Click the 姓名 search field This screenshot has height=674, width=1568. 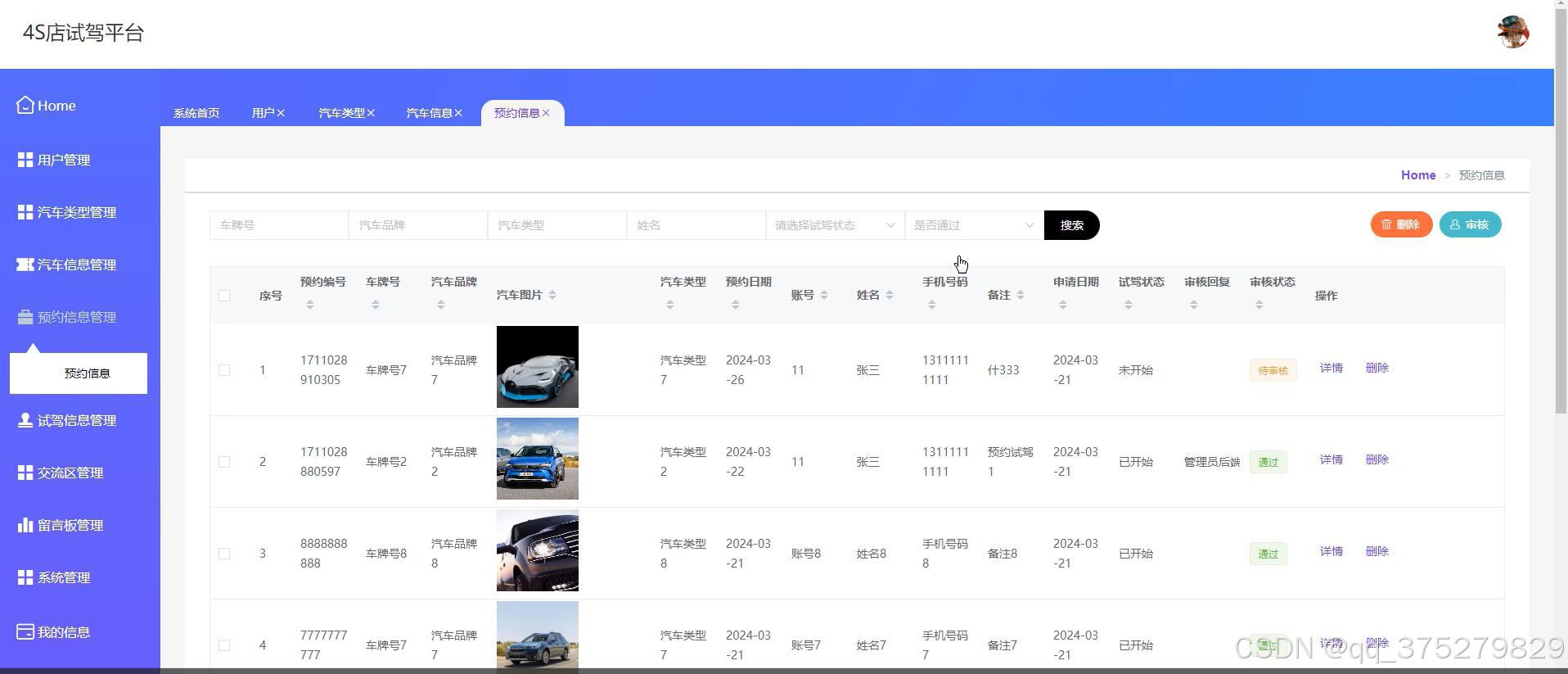pyautogui.click(x=696, y=225)
